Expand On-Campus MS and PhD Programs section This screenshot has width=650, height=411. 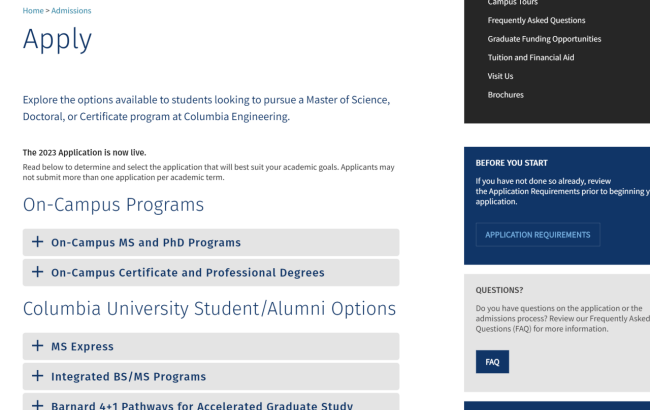point(146,242)
